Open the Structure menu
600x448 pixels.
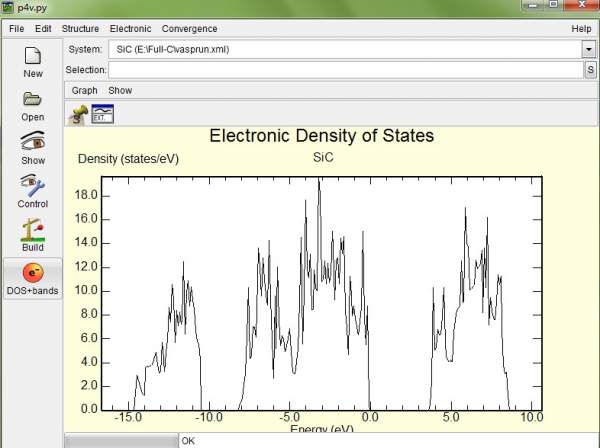pos(80,29)
